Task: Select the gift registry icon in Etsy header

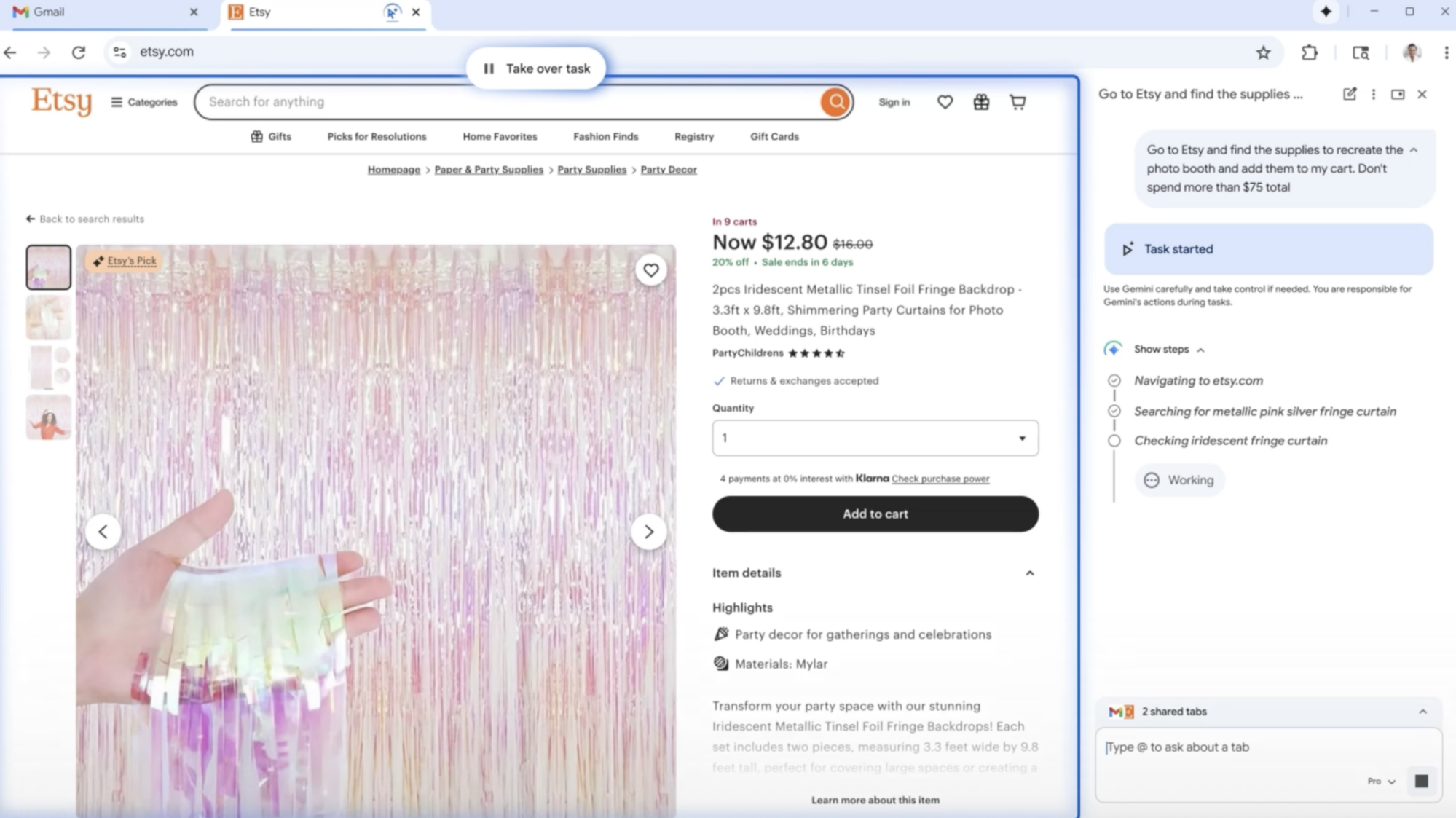Action: tap(980, 102)
